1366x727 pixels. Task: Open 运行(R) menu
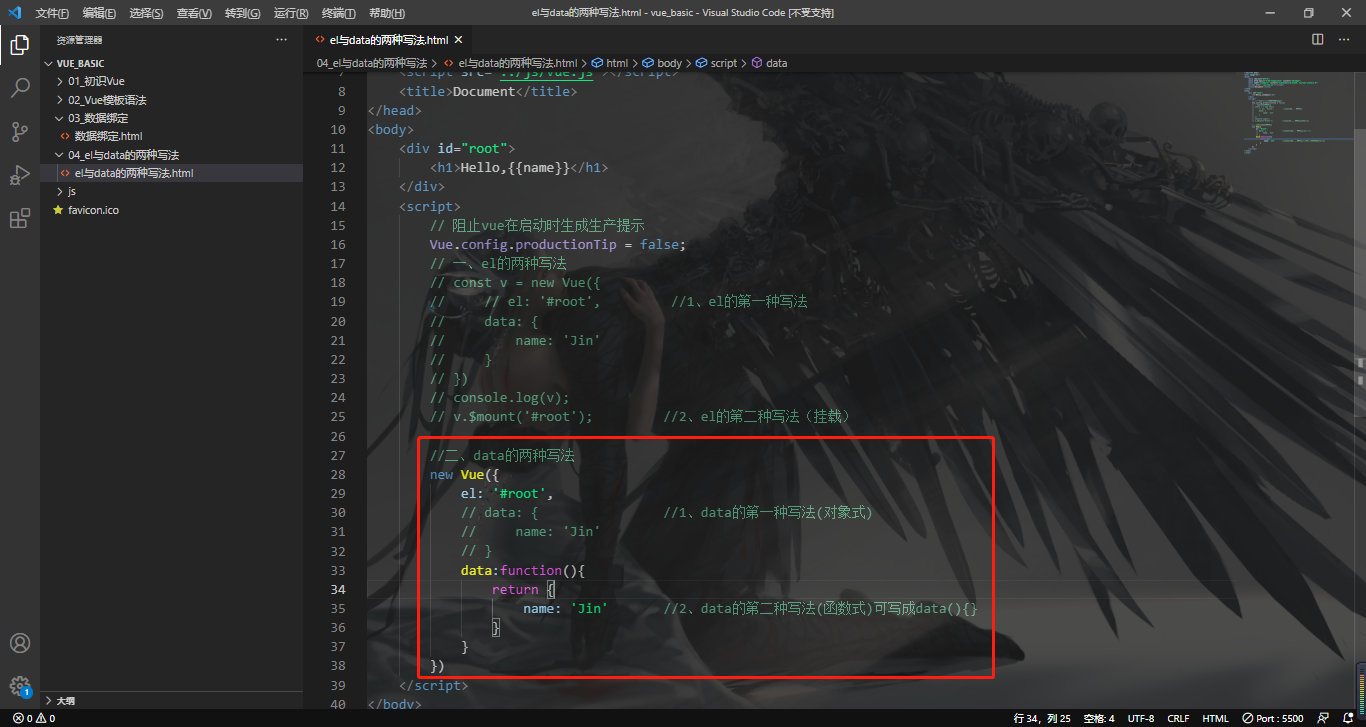tap(291, 13)
